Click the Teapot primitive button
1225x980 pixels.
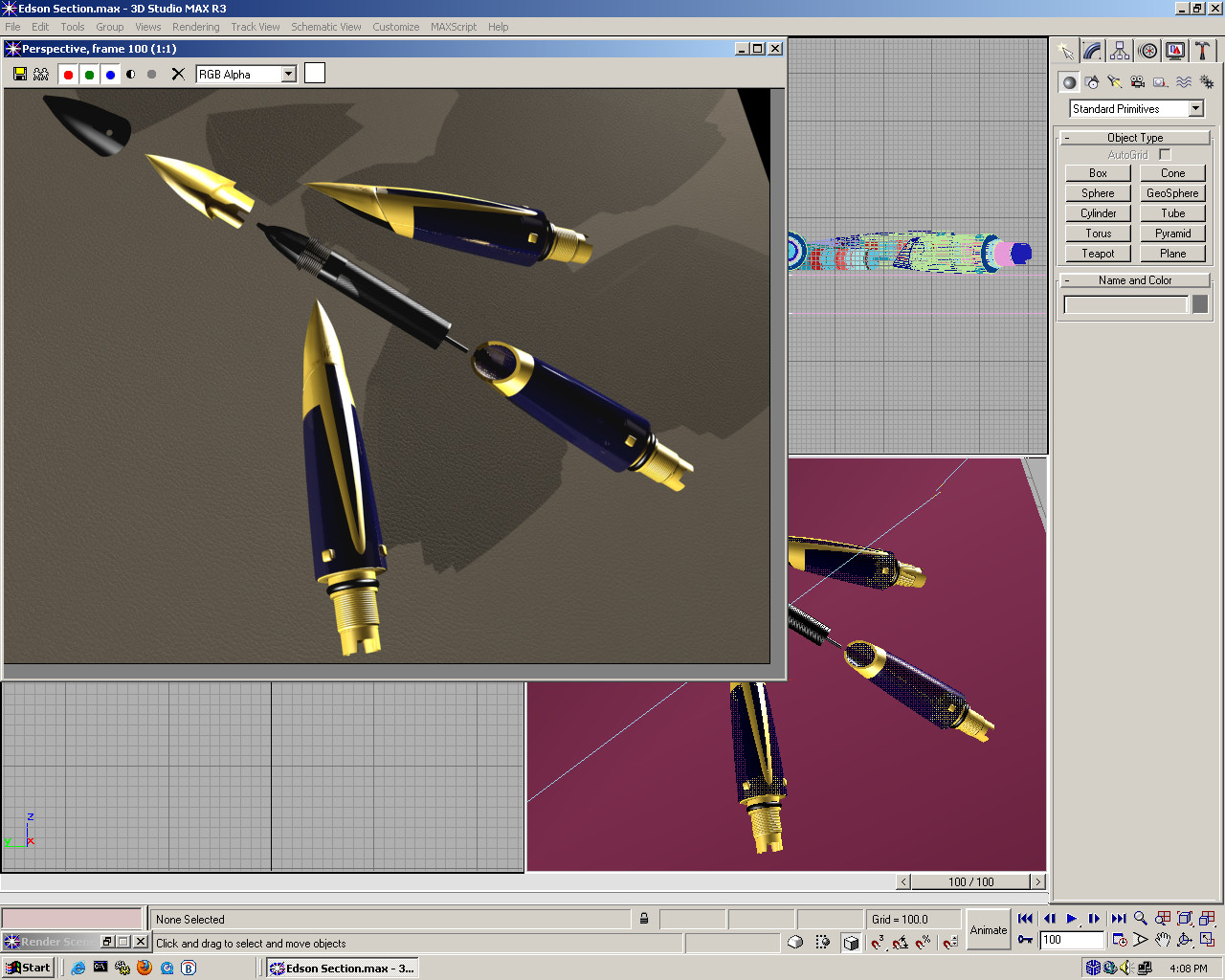(1098, 254)
